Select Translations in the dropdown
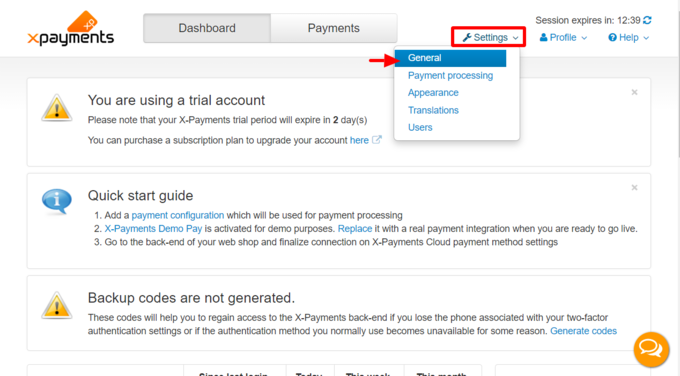680x376 pixels. [x=433, y=110]
